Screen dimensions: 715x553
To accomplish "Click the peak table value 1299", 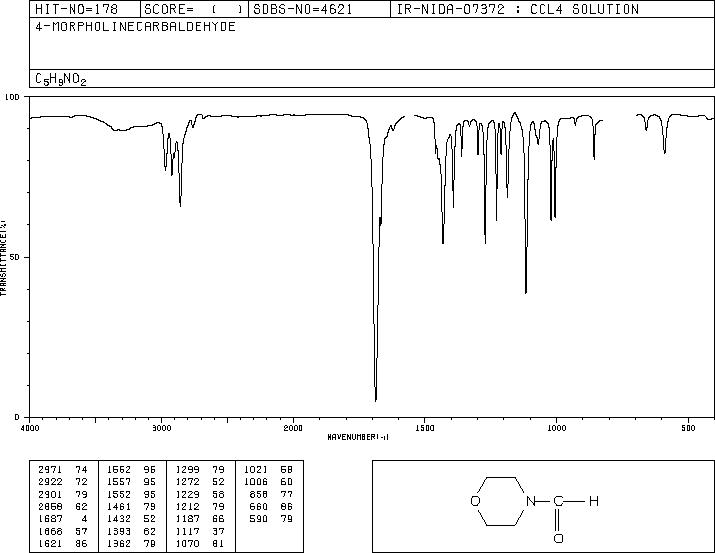I will point(187,470).
